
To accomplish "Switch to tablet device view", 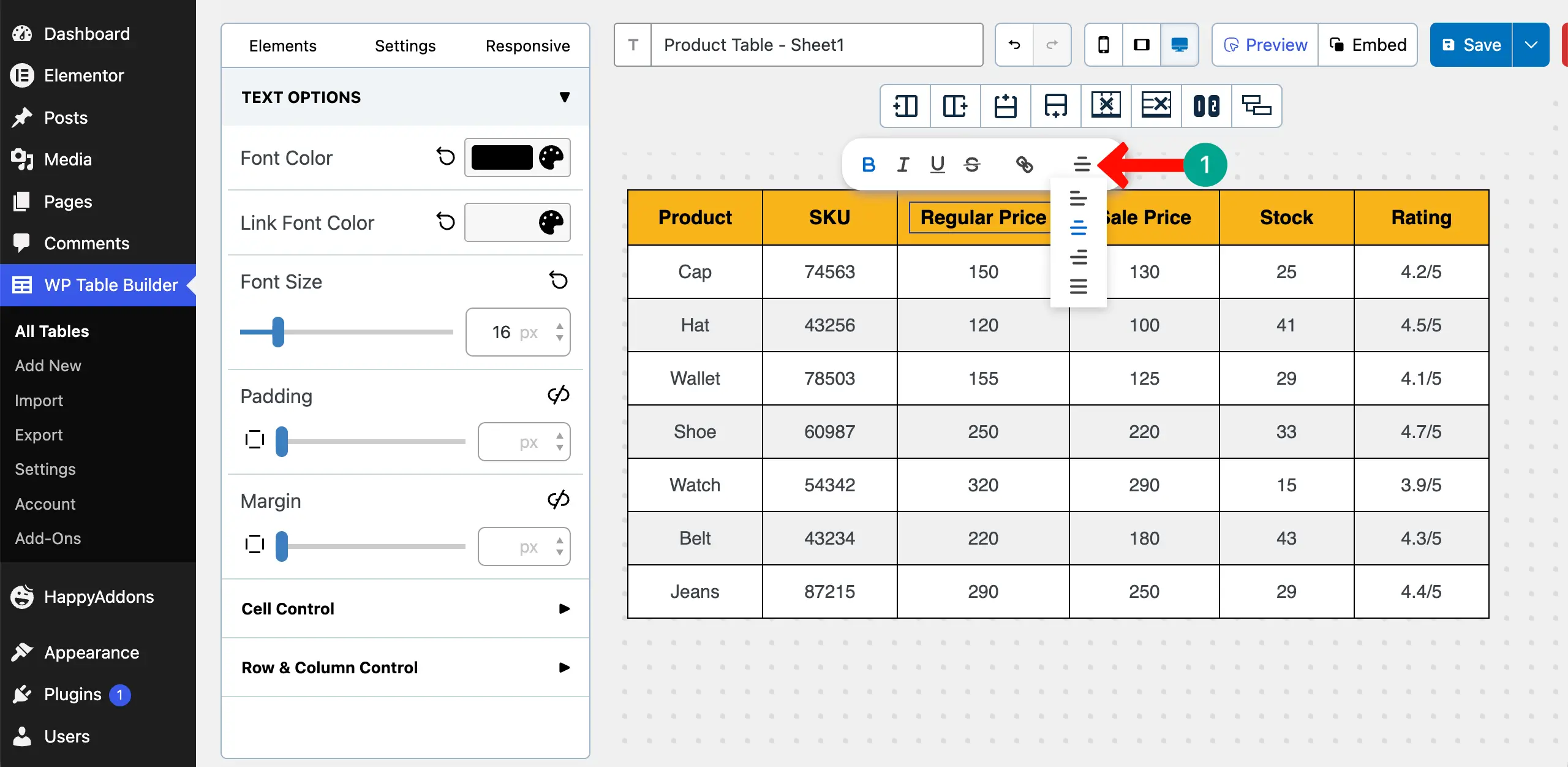I will (x=1141, y=45).
